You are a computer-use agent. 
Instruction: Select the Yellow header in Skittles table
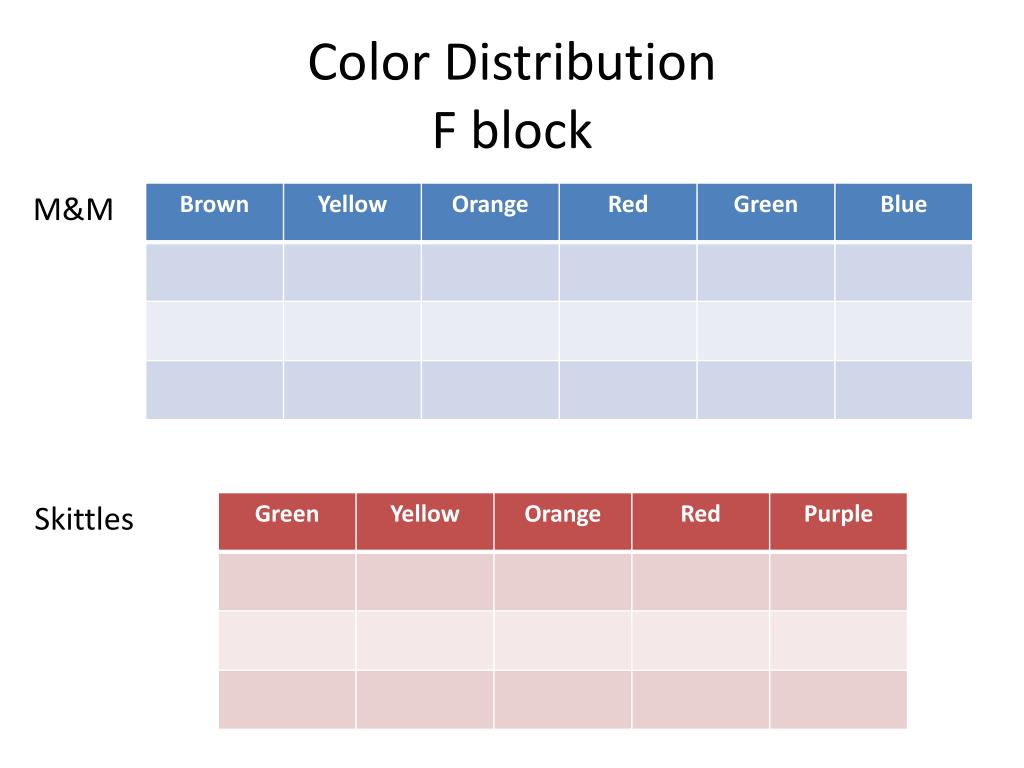coord(424,514)
